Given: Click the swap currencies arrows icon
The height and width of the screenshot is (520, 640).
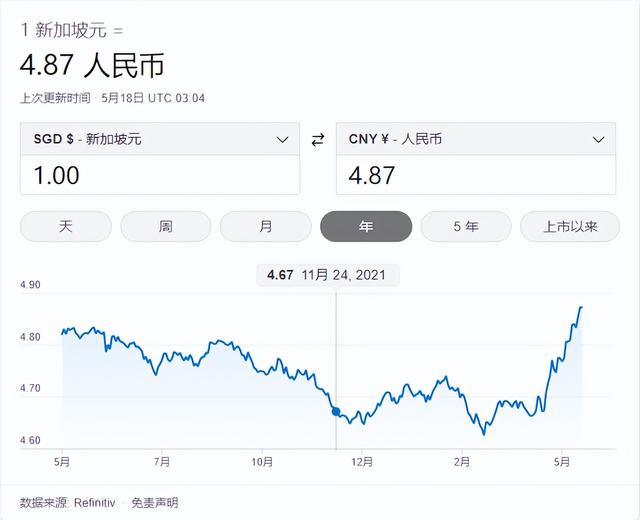Looking at the screenshot, I should point(318,140).
